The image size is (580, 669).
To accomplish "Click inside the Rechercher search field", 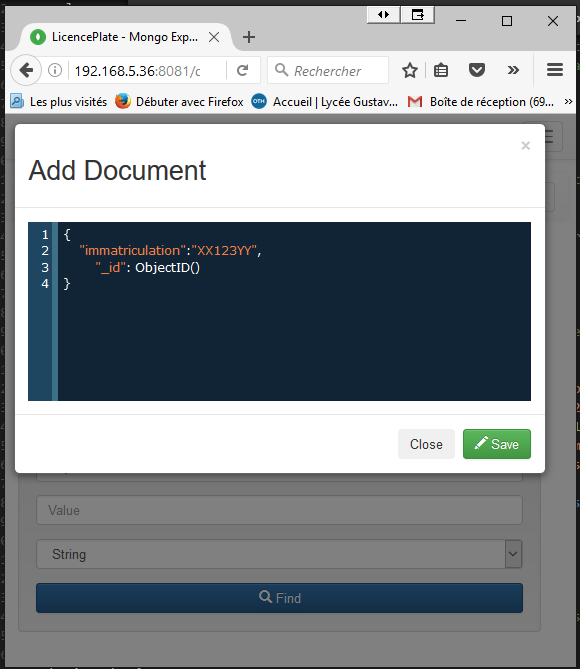I will (x=328, y=70).
